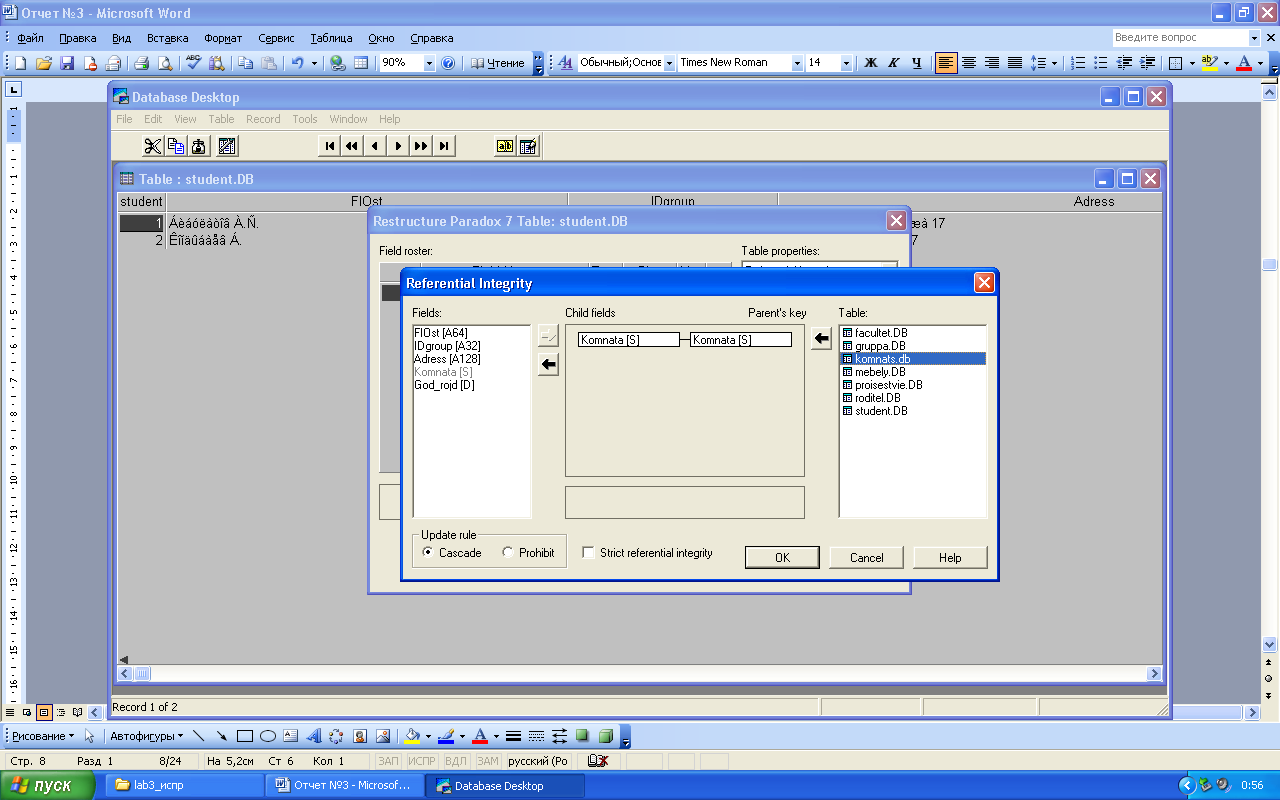Click the remove field left arrow by Fields list
Image resolution: width=1280 pixels, height=800 pixels.
[548, 365]
